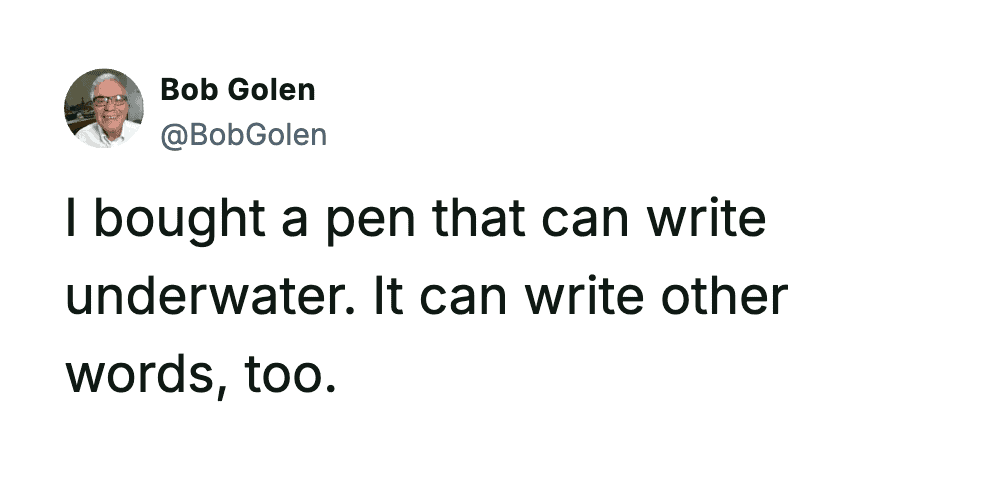Click the eyeglasses in the profile picture

coord(109,100)
